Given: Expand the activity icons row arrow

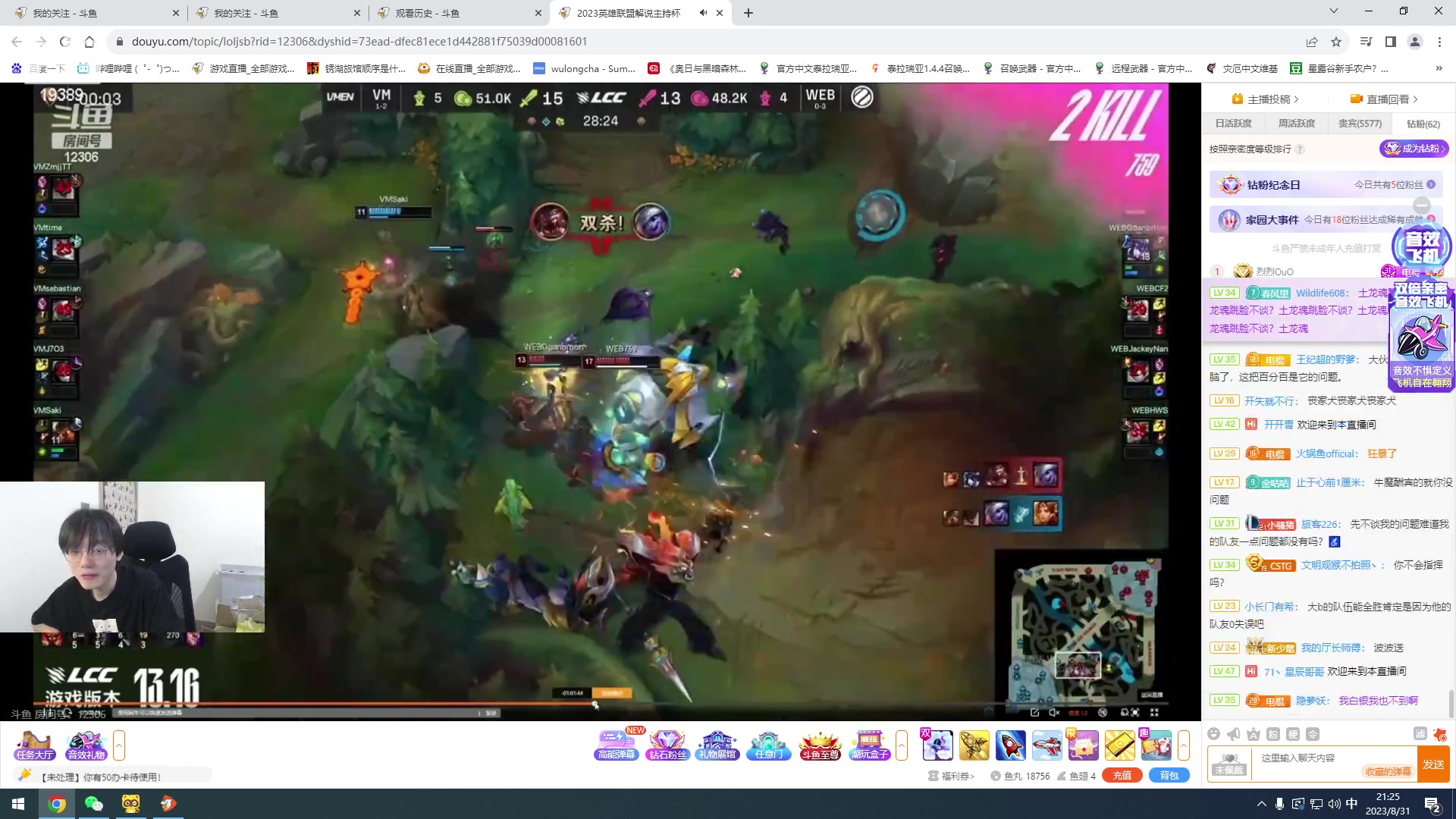Looking at the screenshot, I should coord(902,745).
